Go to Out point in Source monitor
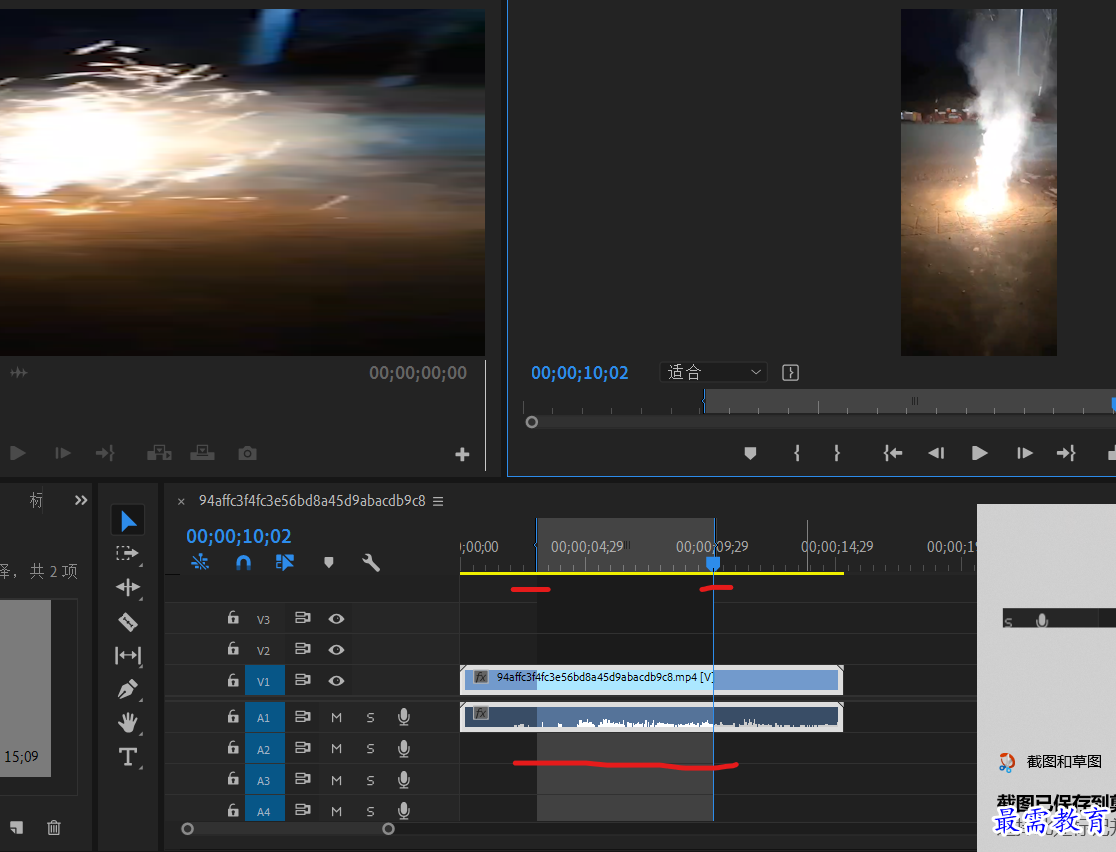 (105, 453)
